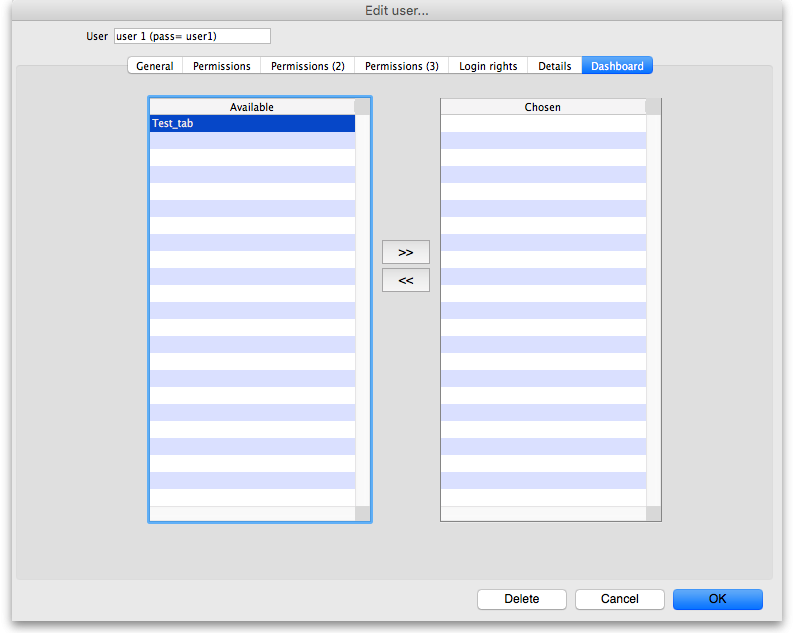
Task: Select the Dashboard tab
Action: 617,66
